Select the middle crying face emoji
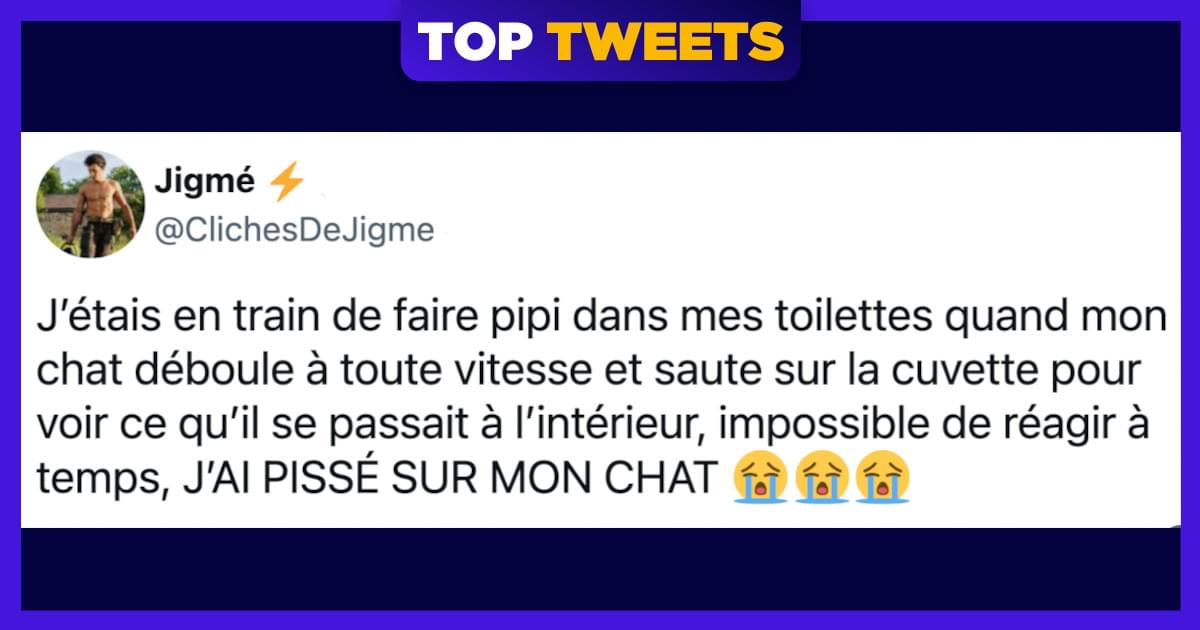This screenshot has height=630, width=1200. (822, 476)
